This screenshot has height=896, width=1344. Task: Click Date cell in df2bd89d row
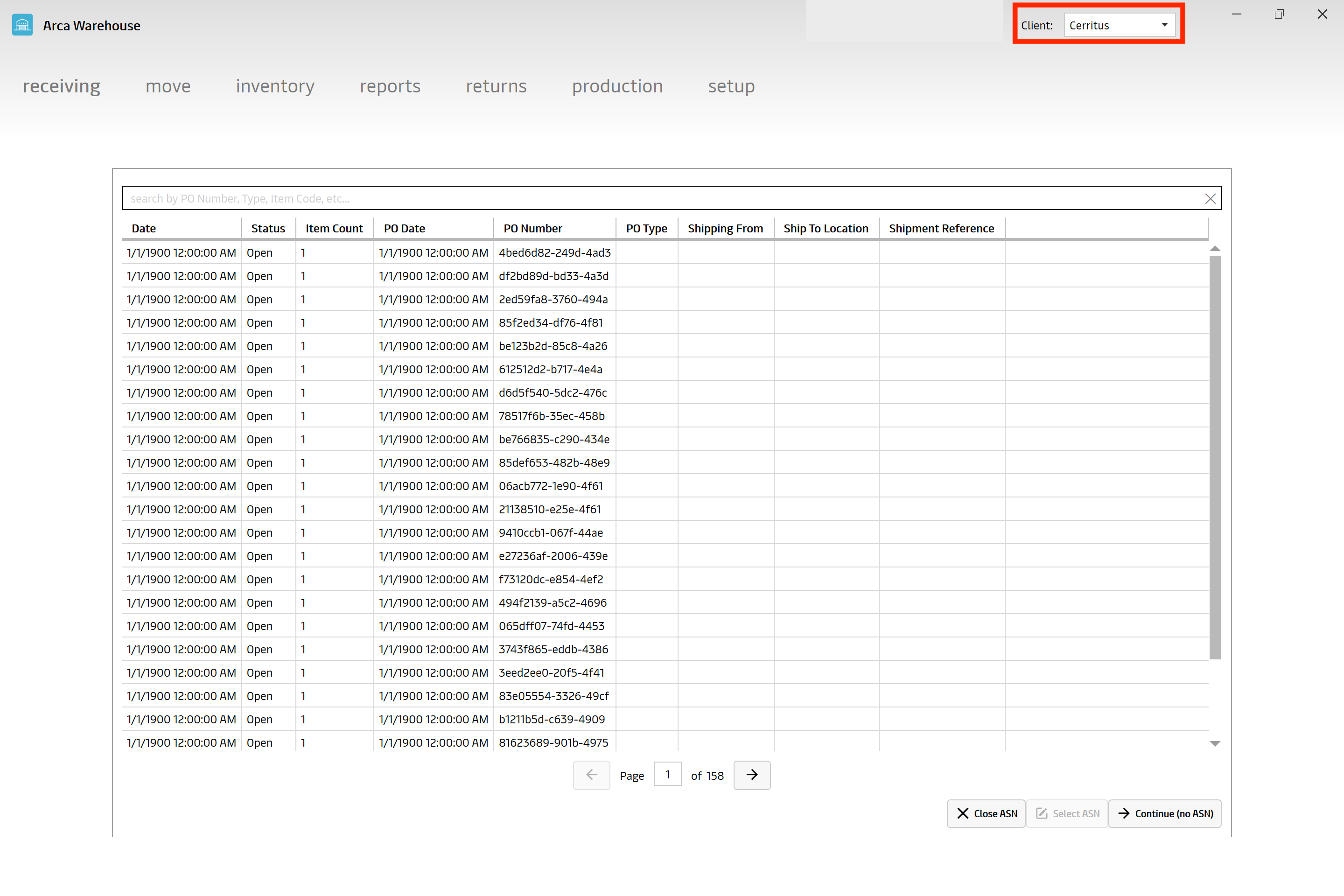click(x=181, y=275)
